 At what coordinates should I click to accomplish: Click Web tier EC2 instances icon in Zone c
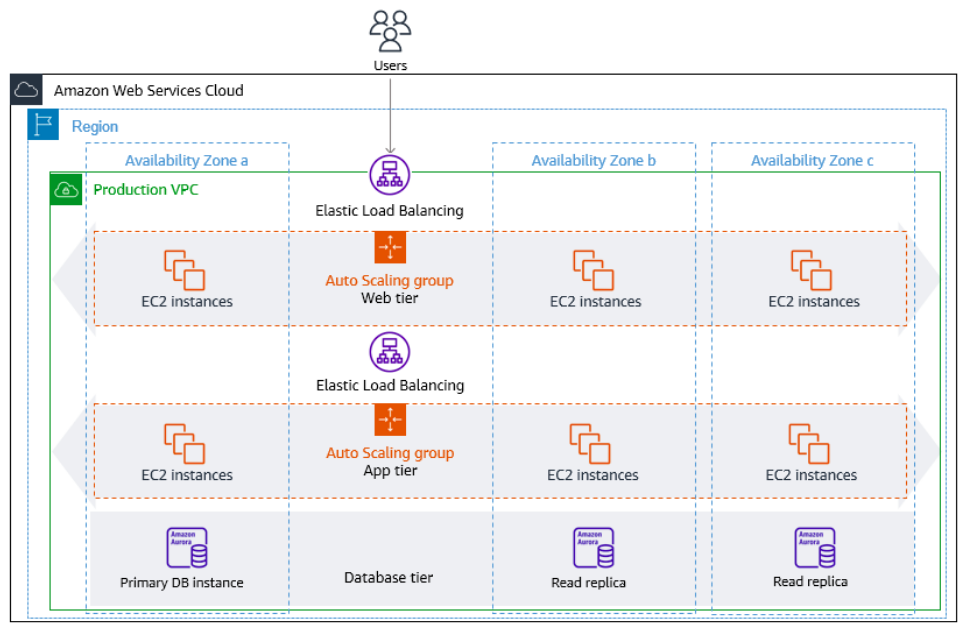tap(812, 270)
